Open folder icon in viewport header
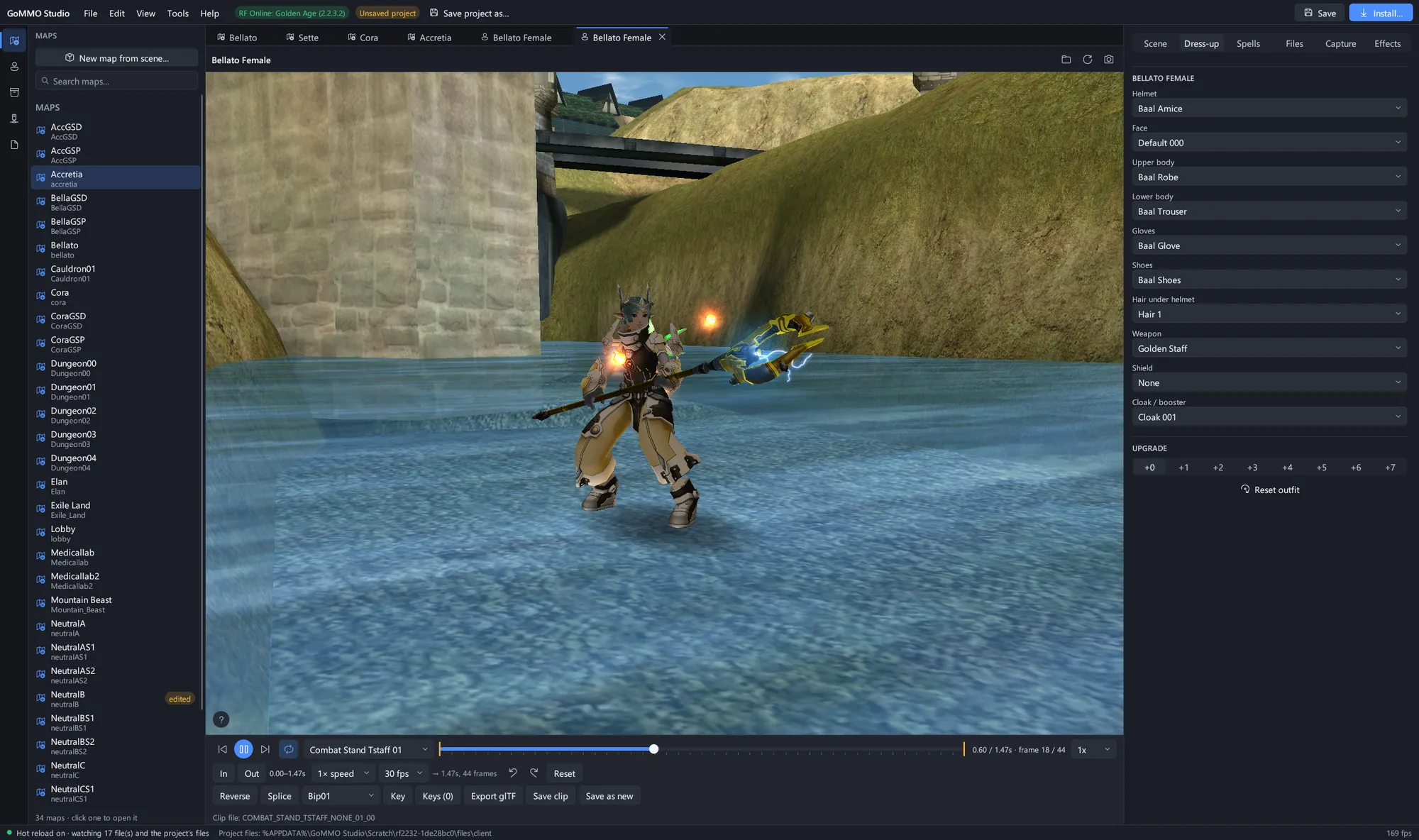Image resolution: width=1419 pixels, height=840 pixels. click(1066, 60)
